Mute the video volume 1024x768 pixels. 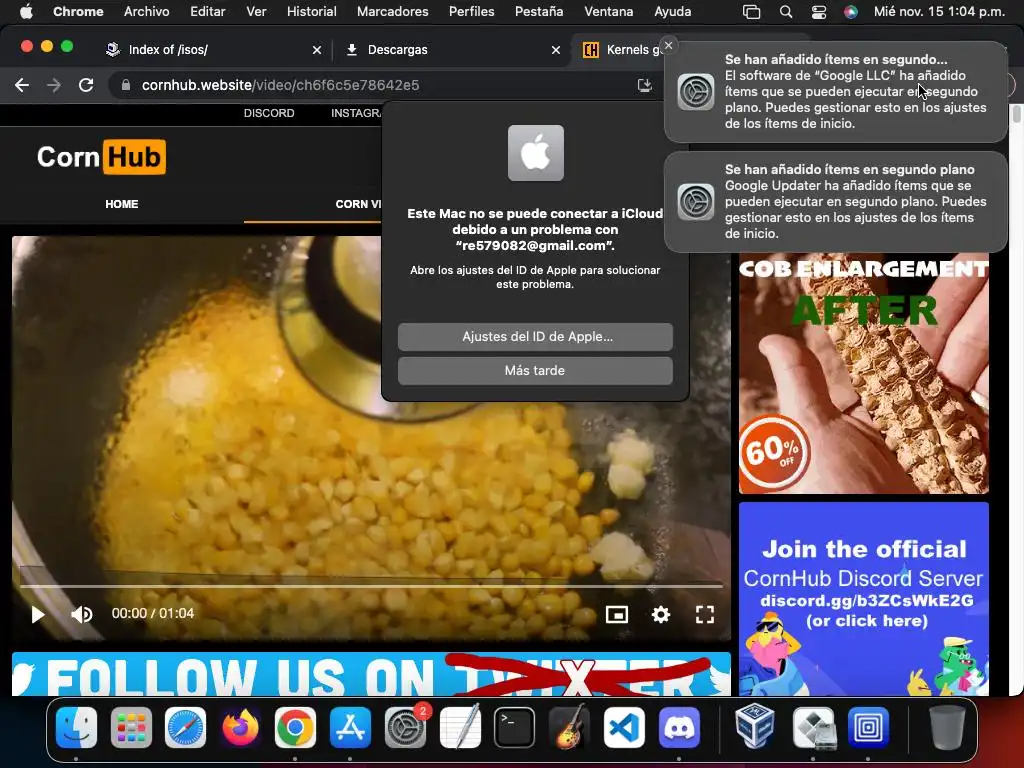pyautogui.click(x=82, y=614)
